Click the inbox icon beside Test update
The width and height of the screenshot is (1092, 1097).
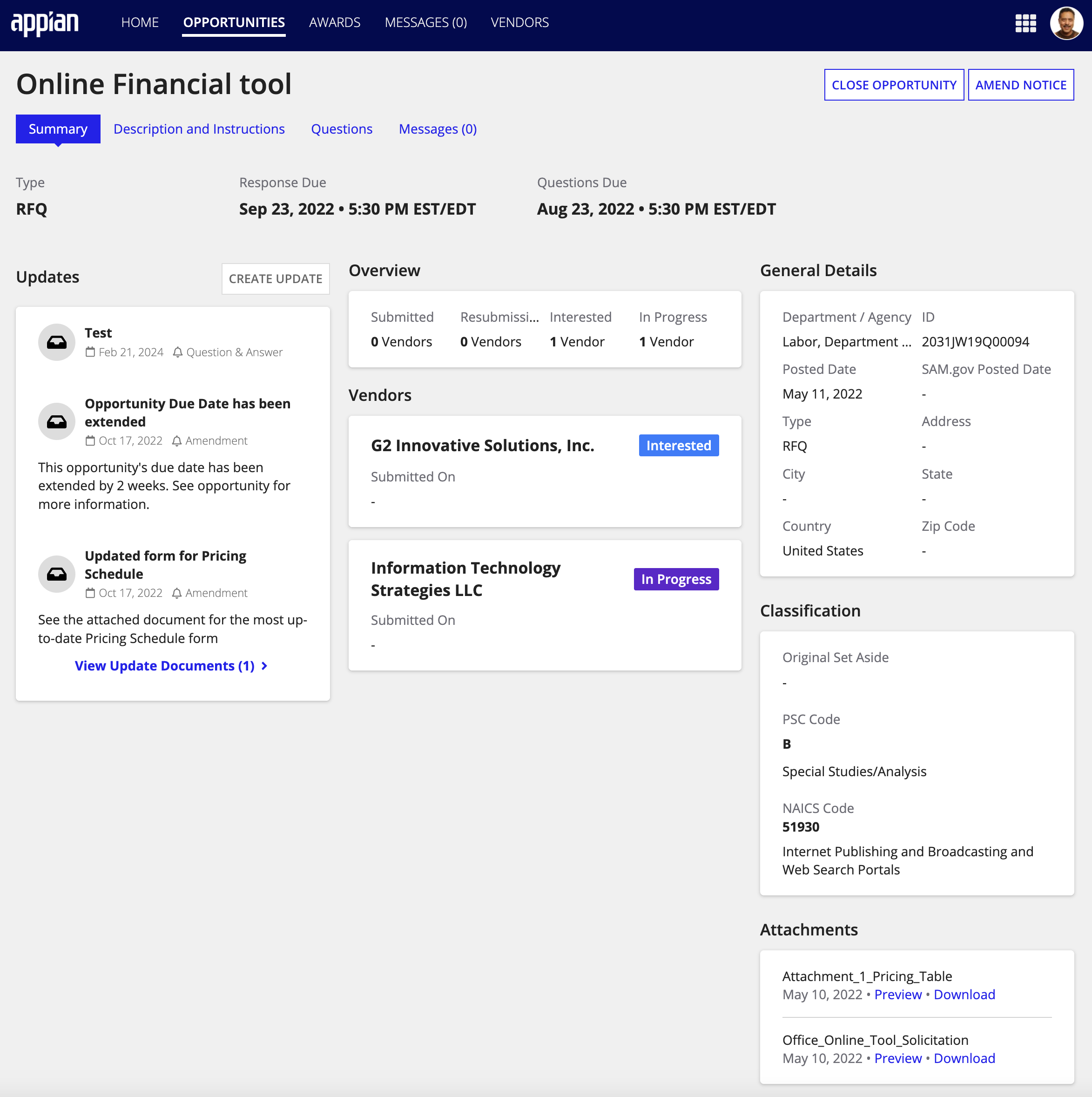pyautogui.click(x=57, y=342)
